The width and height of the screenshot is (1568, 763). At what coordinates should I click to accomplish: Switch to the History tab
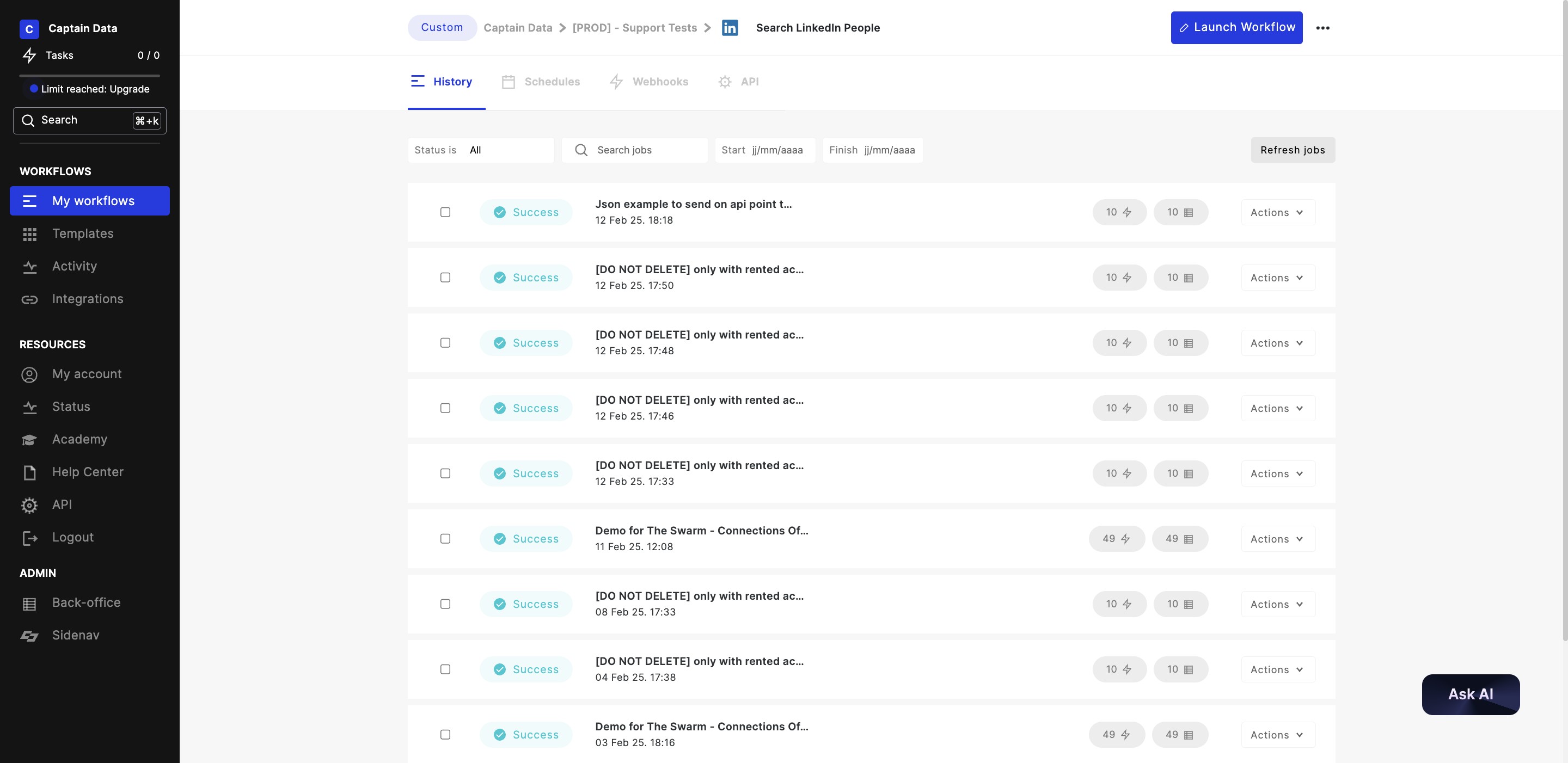(447, 82)
